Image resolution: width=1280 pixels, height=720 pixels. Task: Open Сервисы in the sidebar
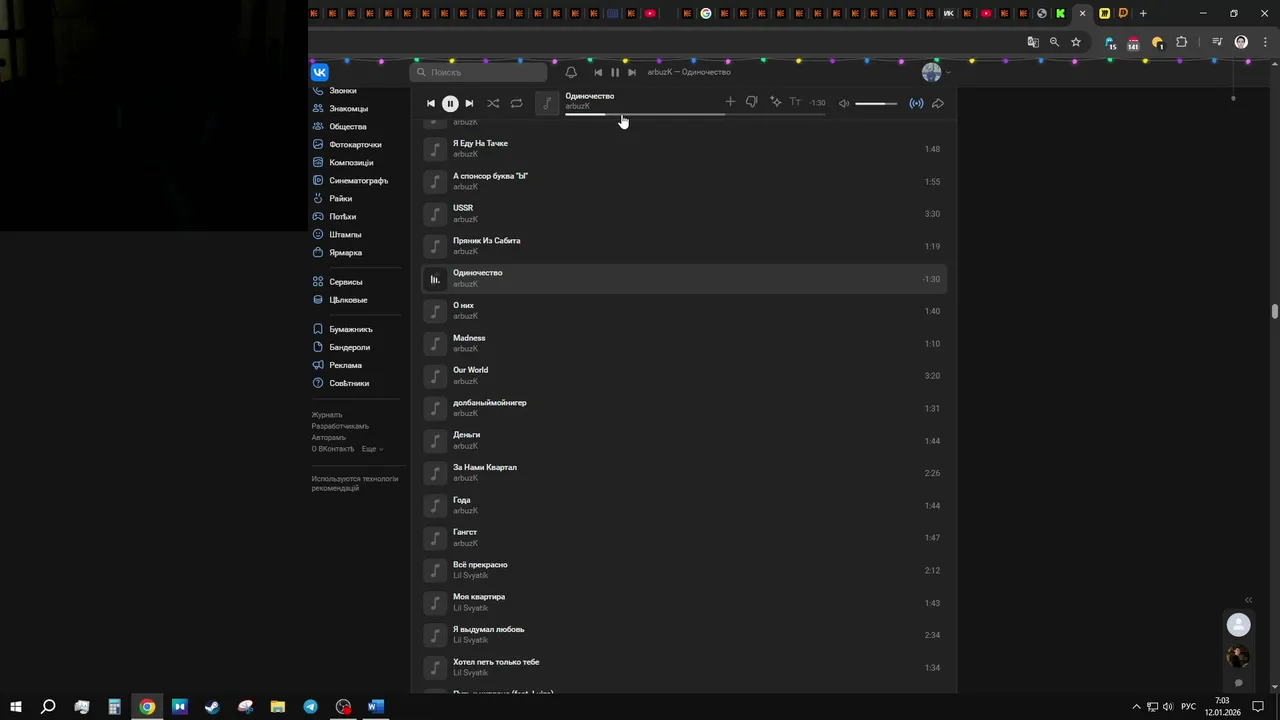345,282
